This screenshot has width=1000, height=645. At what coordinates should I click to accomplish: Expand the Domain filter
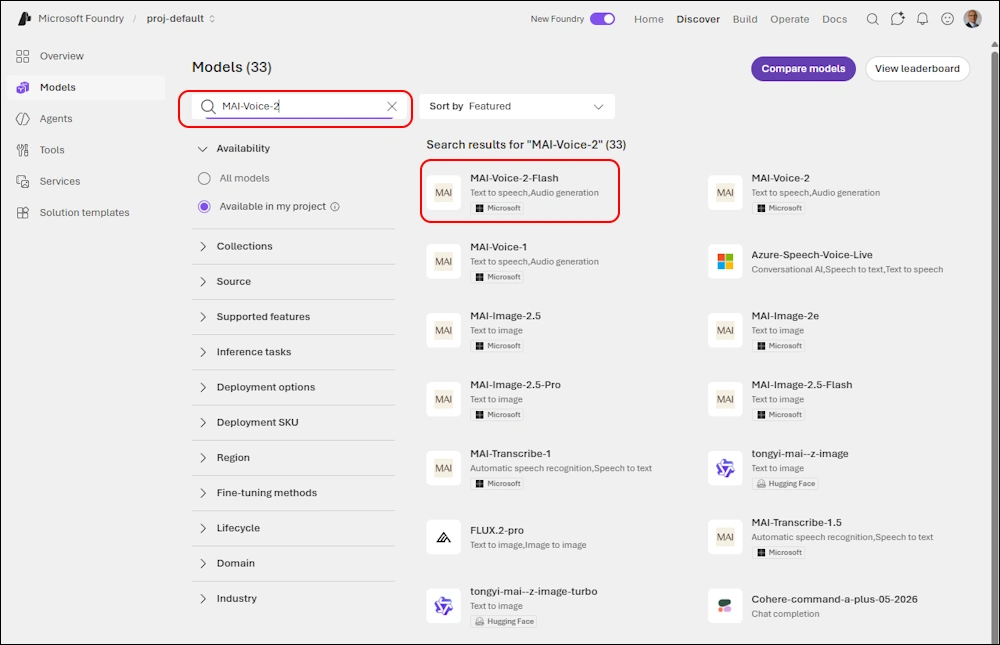point(293,563)
